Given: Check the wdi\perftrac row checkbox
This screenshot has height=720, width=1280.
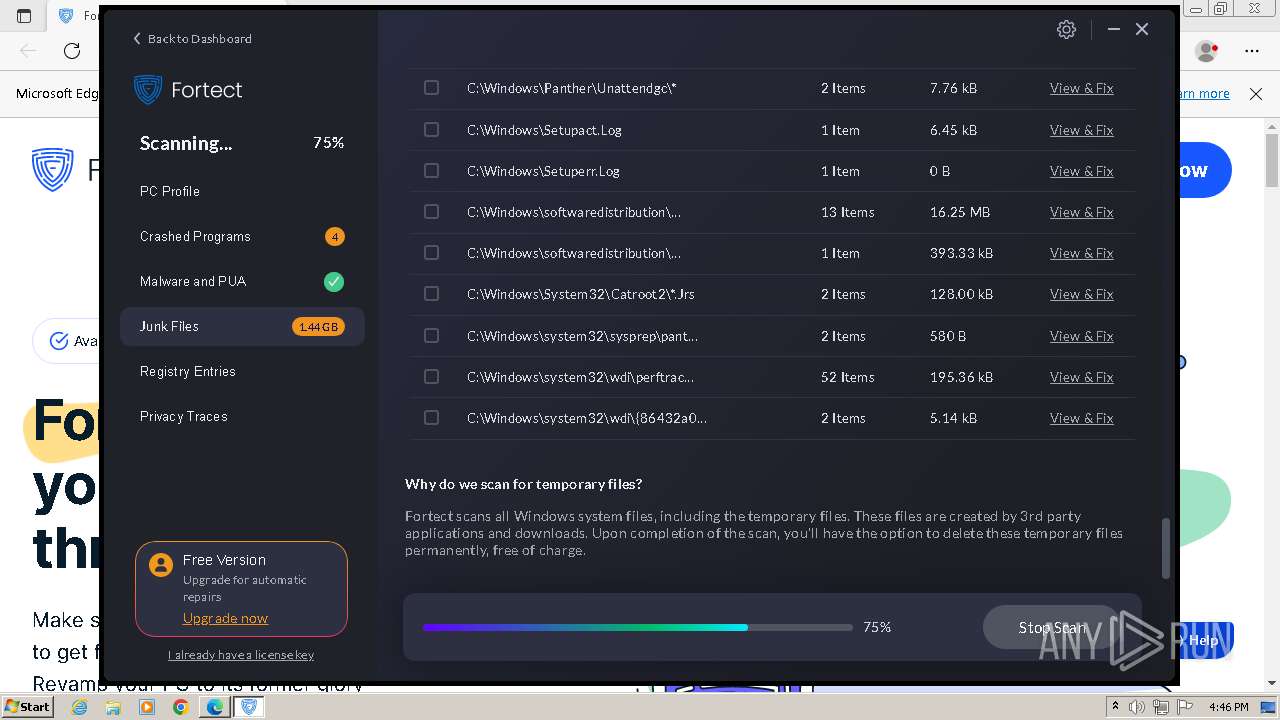Looking at the screenshot, I should click(x=431, y=377).
